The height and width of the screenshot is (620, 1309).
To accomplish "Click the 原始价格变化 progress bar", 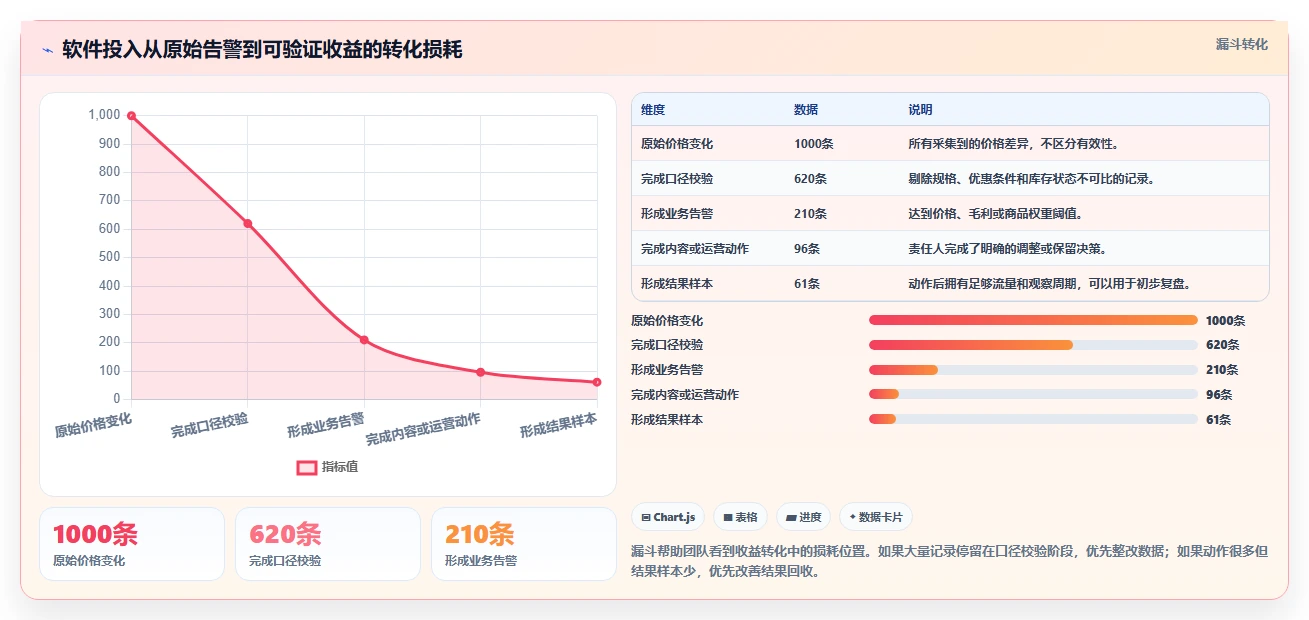I will pos(1033,320).
